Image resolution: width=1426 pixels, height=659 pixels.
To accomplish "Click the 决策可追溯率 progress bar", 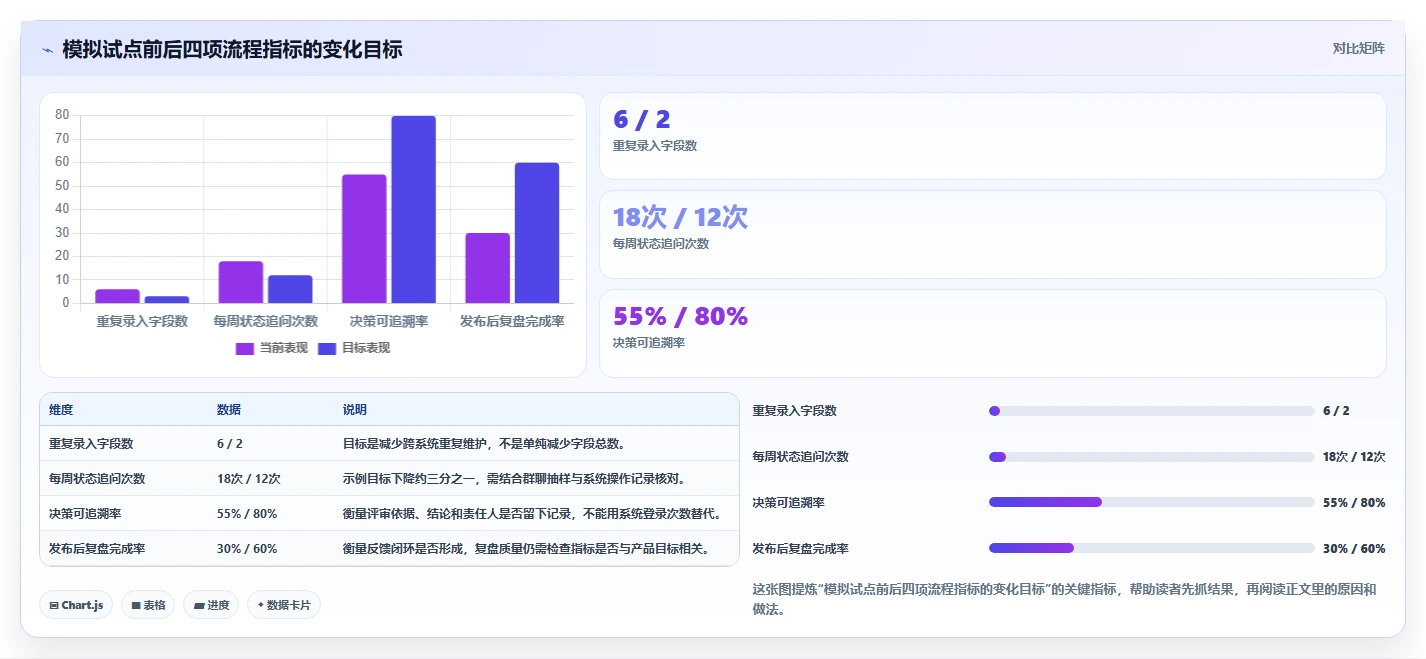I will pos(1151,502).
